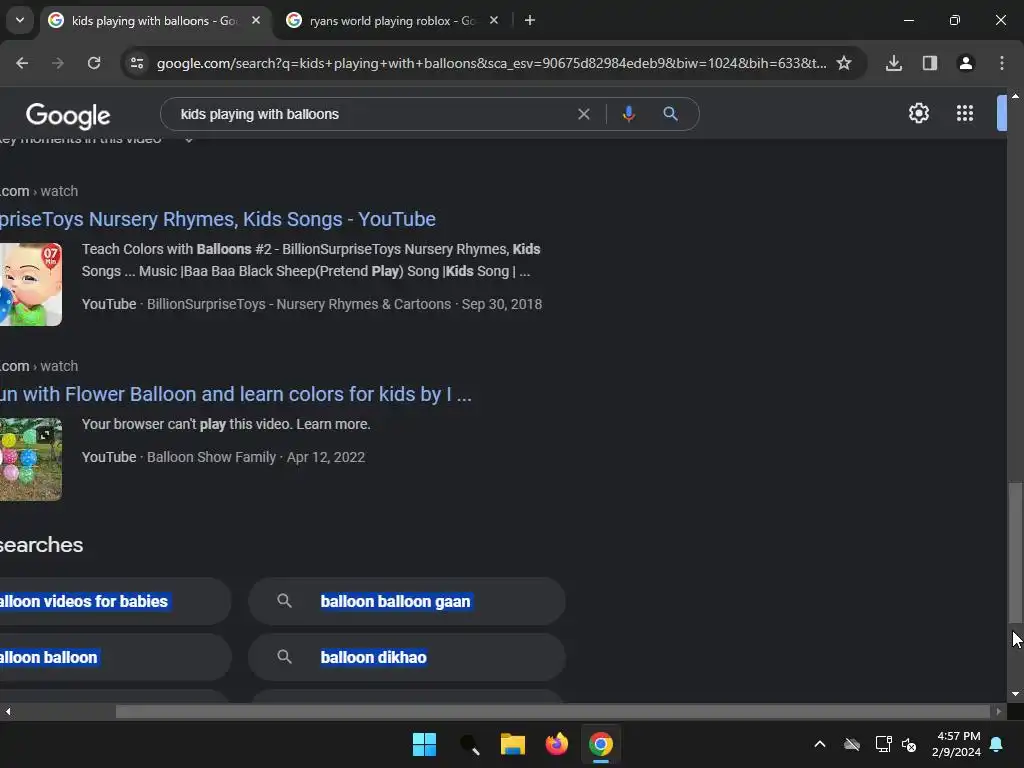Search balloon dikhao suggestion
1024x768 pixels.
click(x=406, y=658)
